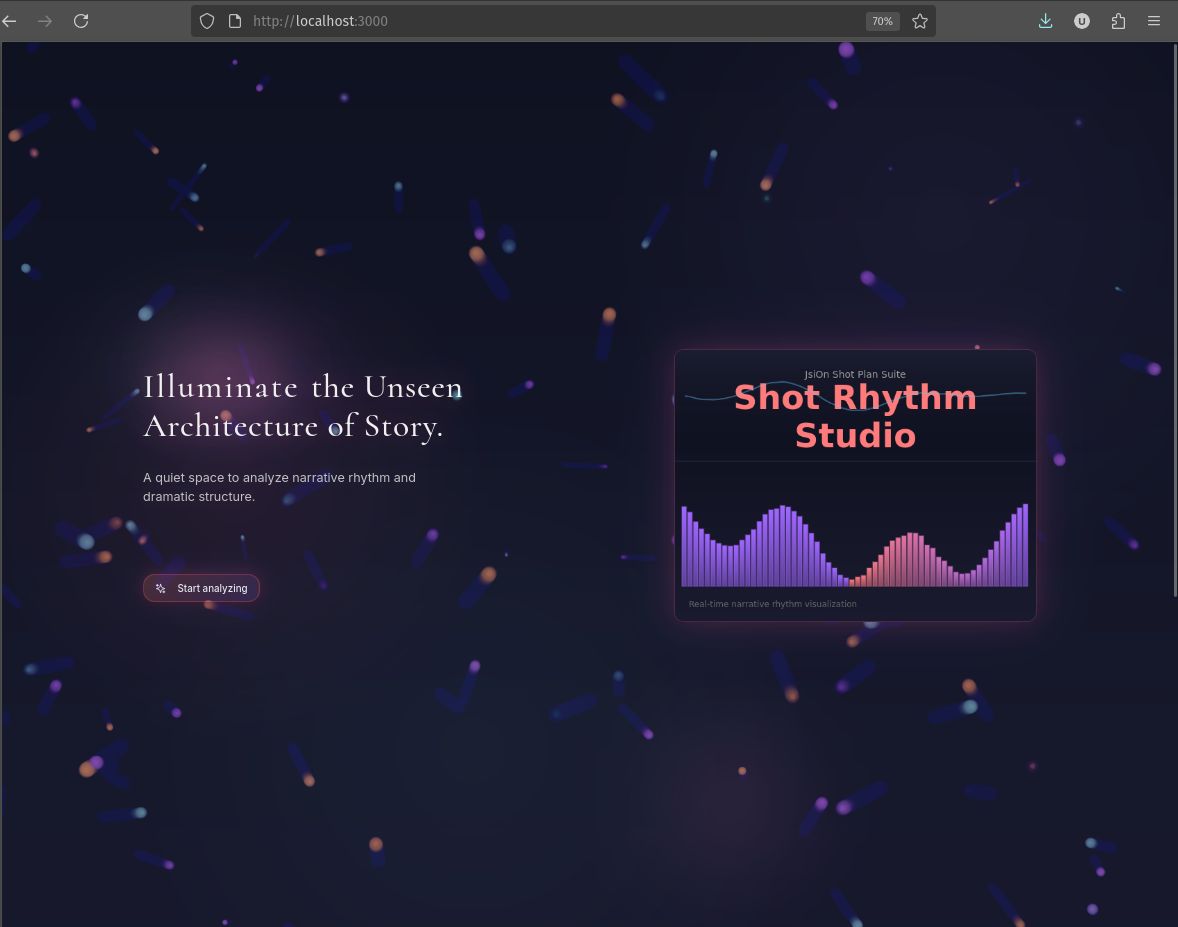This screenshot has height=927, width=1178.
Task: Click the rhythm bar-chart visualization
Action: pyautogui.click(x=855, y=545)
